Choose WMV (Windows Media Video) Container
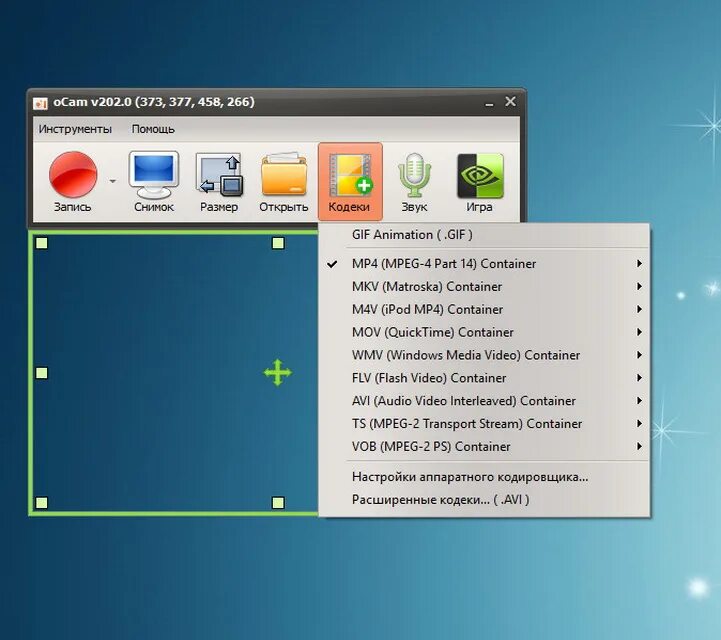Viewport: 721px width, 640px height. (484, 355)
